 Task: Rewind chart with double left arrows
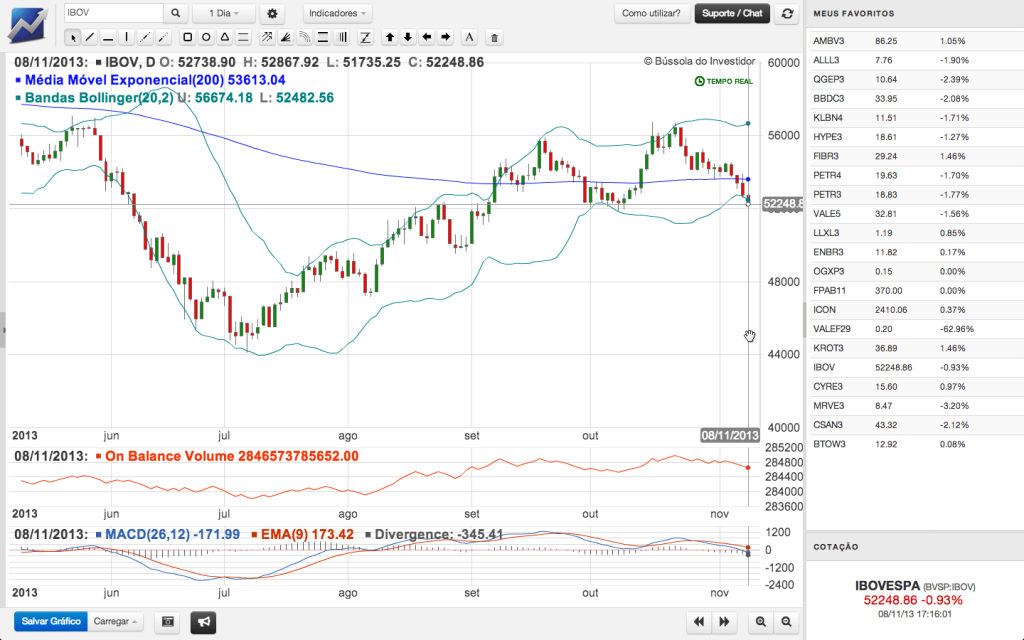(x=699, y=622)
